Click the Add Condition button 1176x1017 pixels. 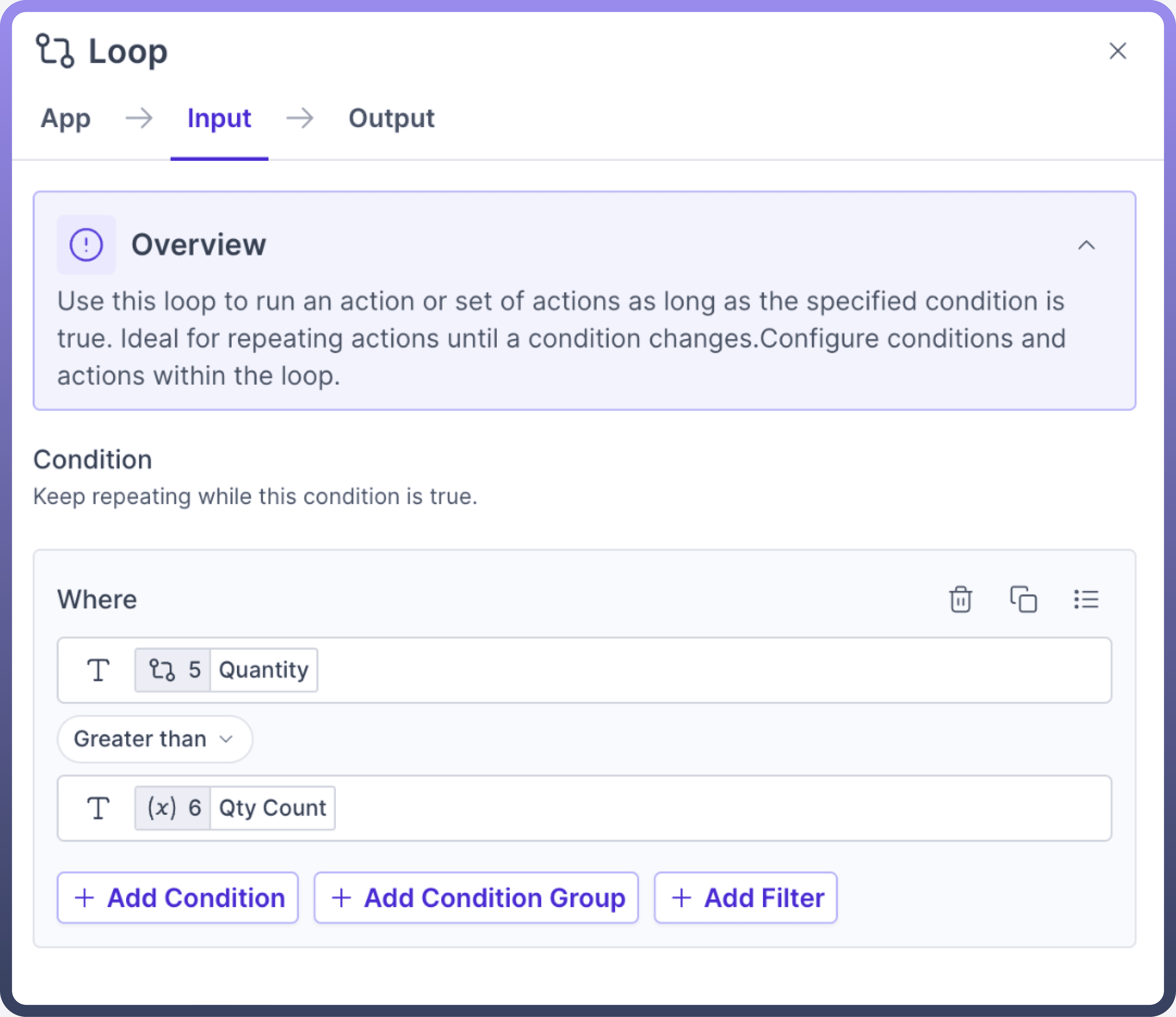tap(178, 898)
